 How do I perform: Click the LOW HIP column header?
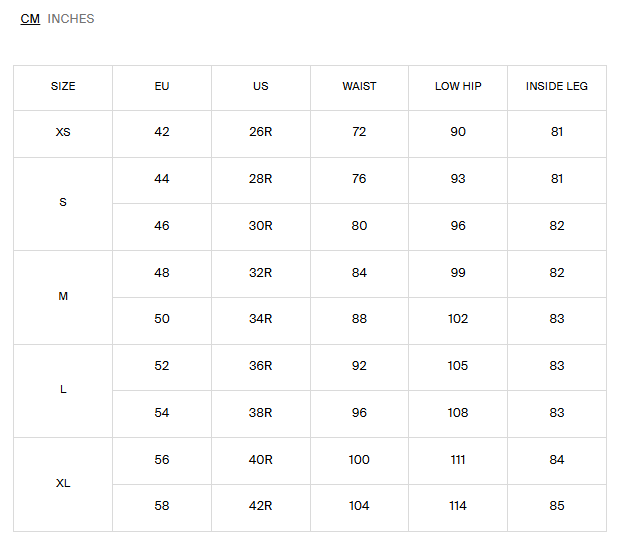tap(458, 87)
